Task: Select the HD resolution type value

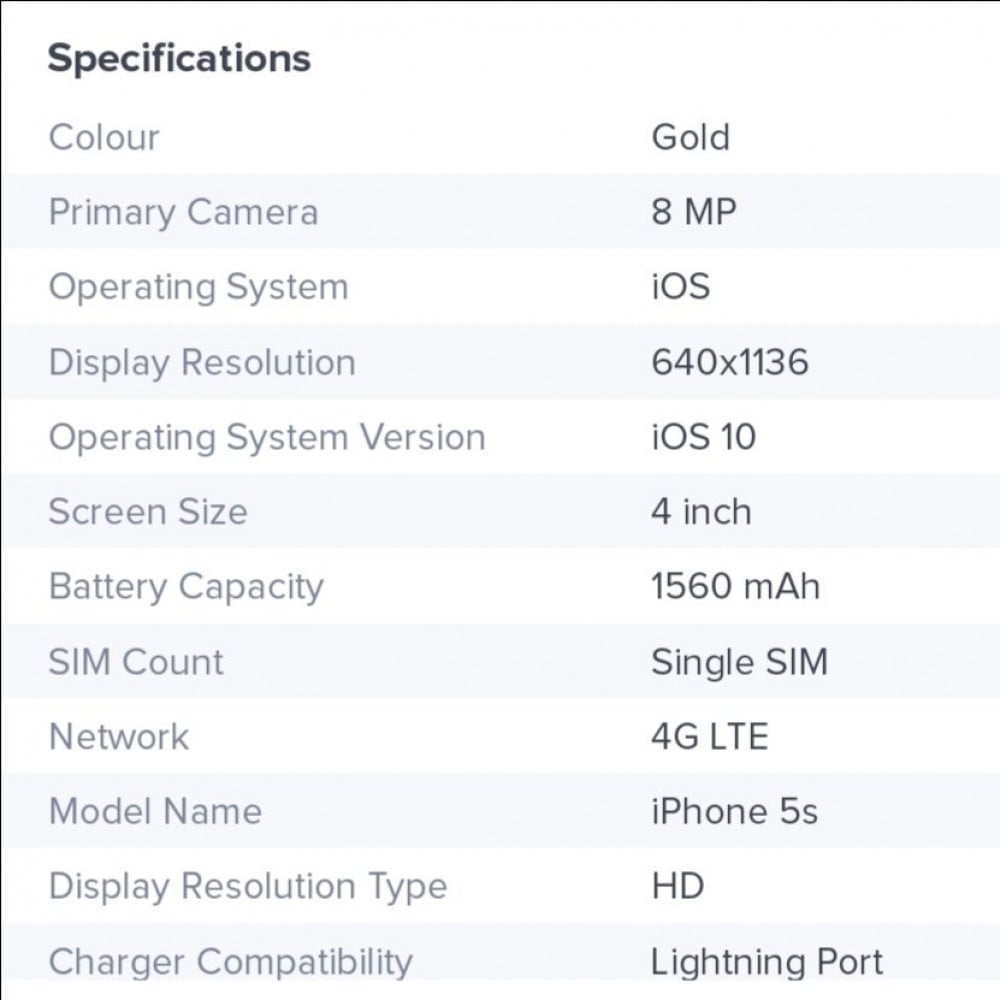Action: pyautogui.click(x=677, y=886)
